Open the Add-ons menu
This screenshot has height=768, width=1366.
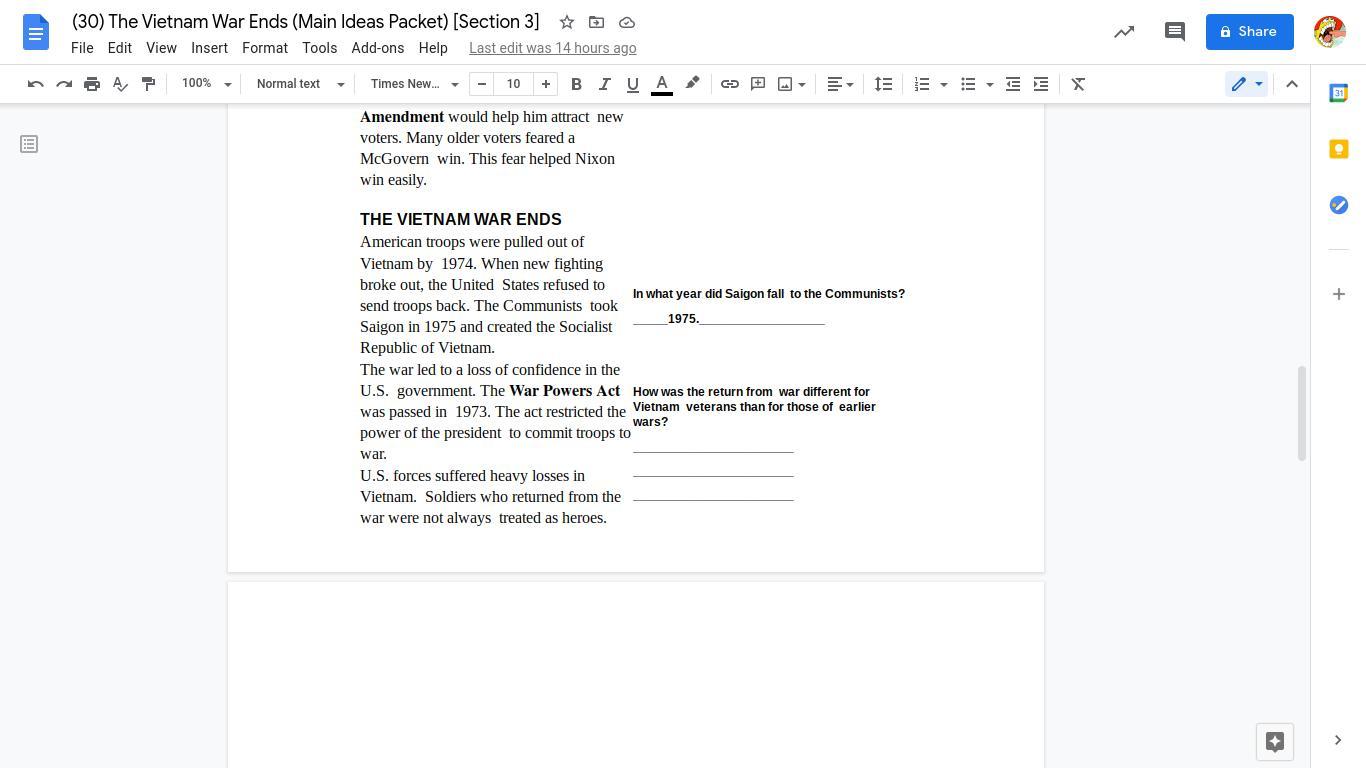point(377,48)
